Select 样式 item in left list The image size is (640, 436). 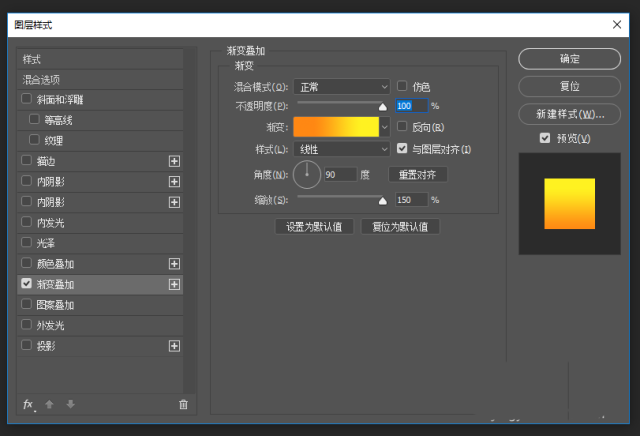[x=100, y=59]
